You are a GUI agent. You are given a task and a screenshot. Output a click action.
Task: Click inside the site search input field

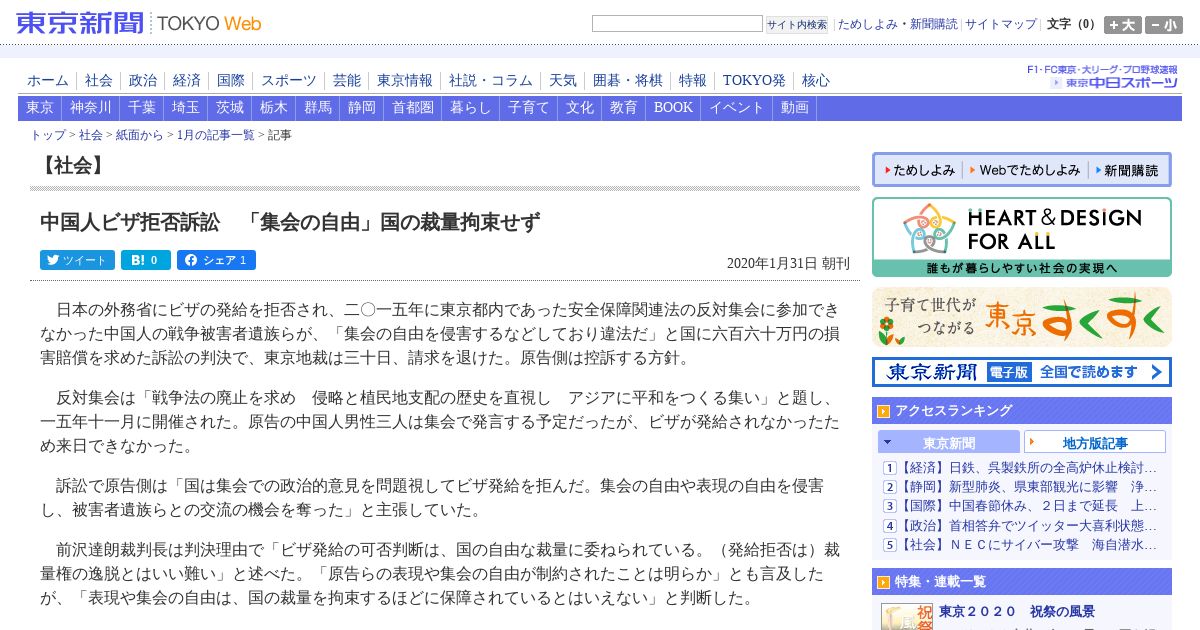(677, 23)
